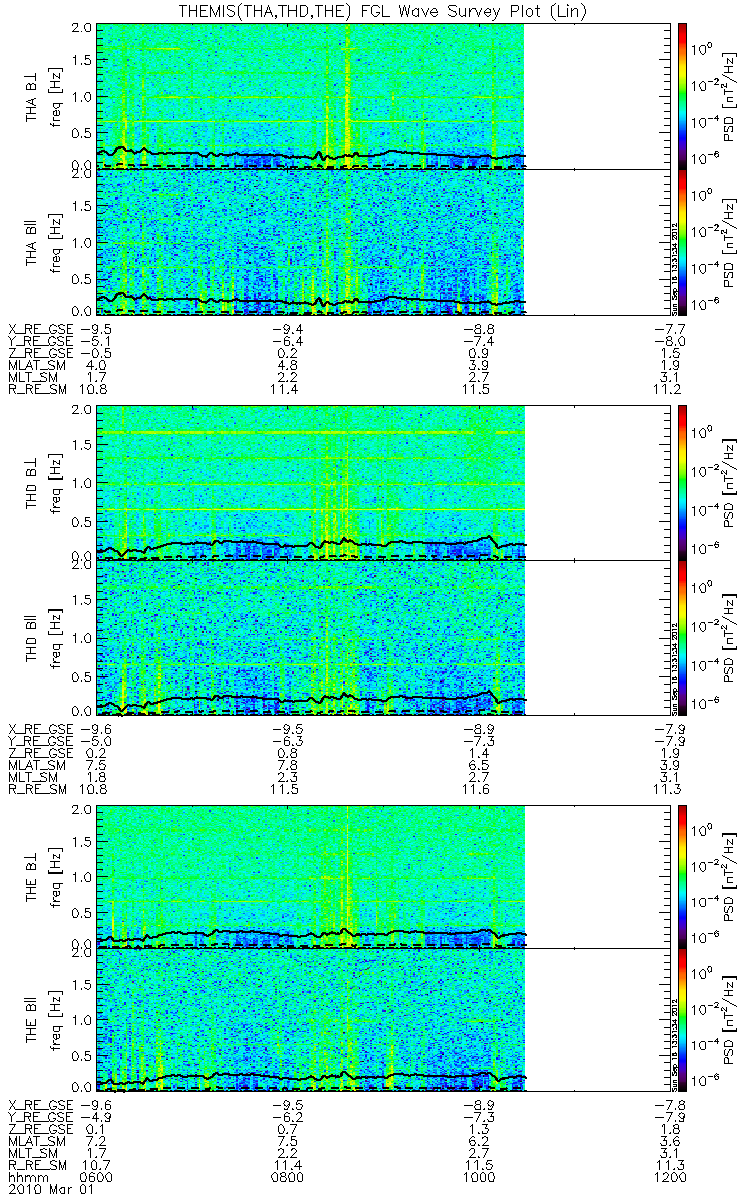Click the 'MLT_SM' row label under THD panels
The image size is (750, 1200).
pyautogui.click(x=33, y=776)
